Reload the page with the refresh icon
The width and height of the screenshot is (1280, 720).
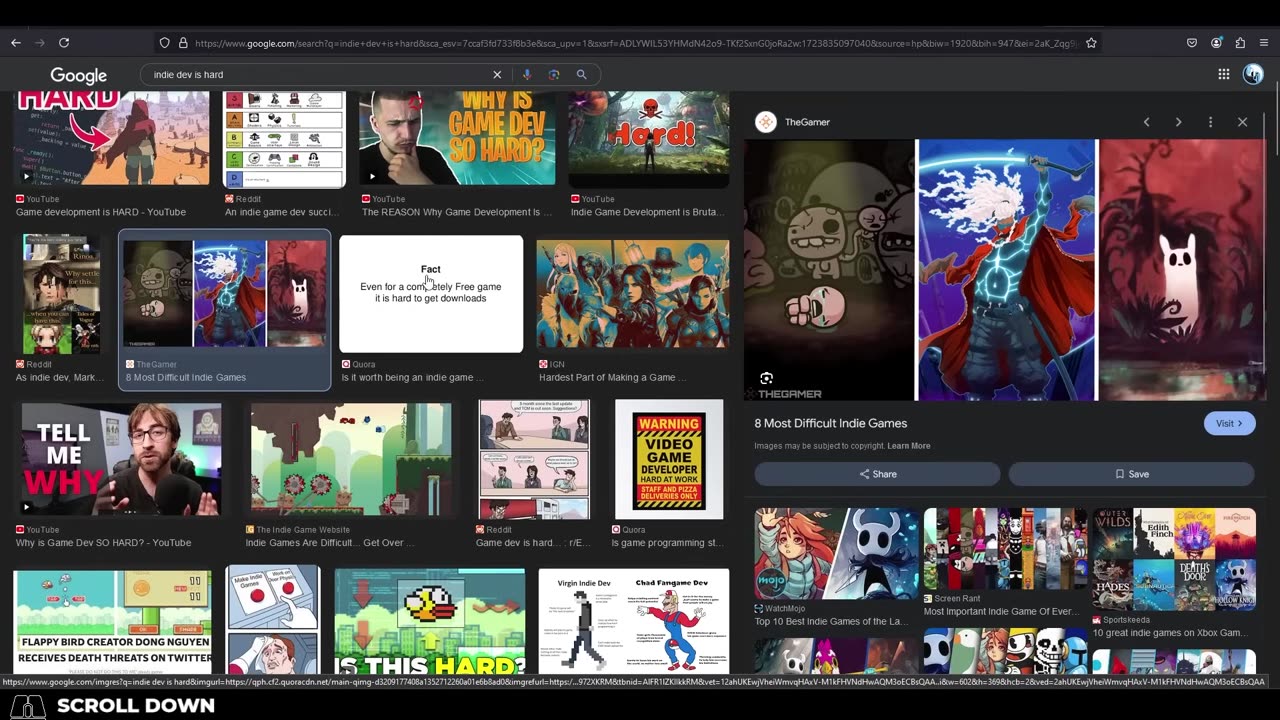click(x=64, y=43)
